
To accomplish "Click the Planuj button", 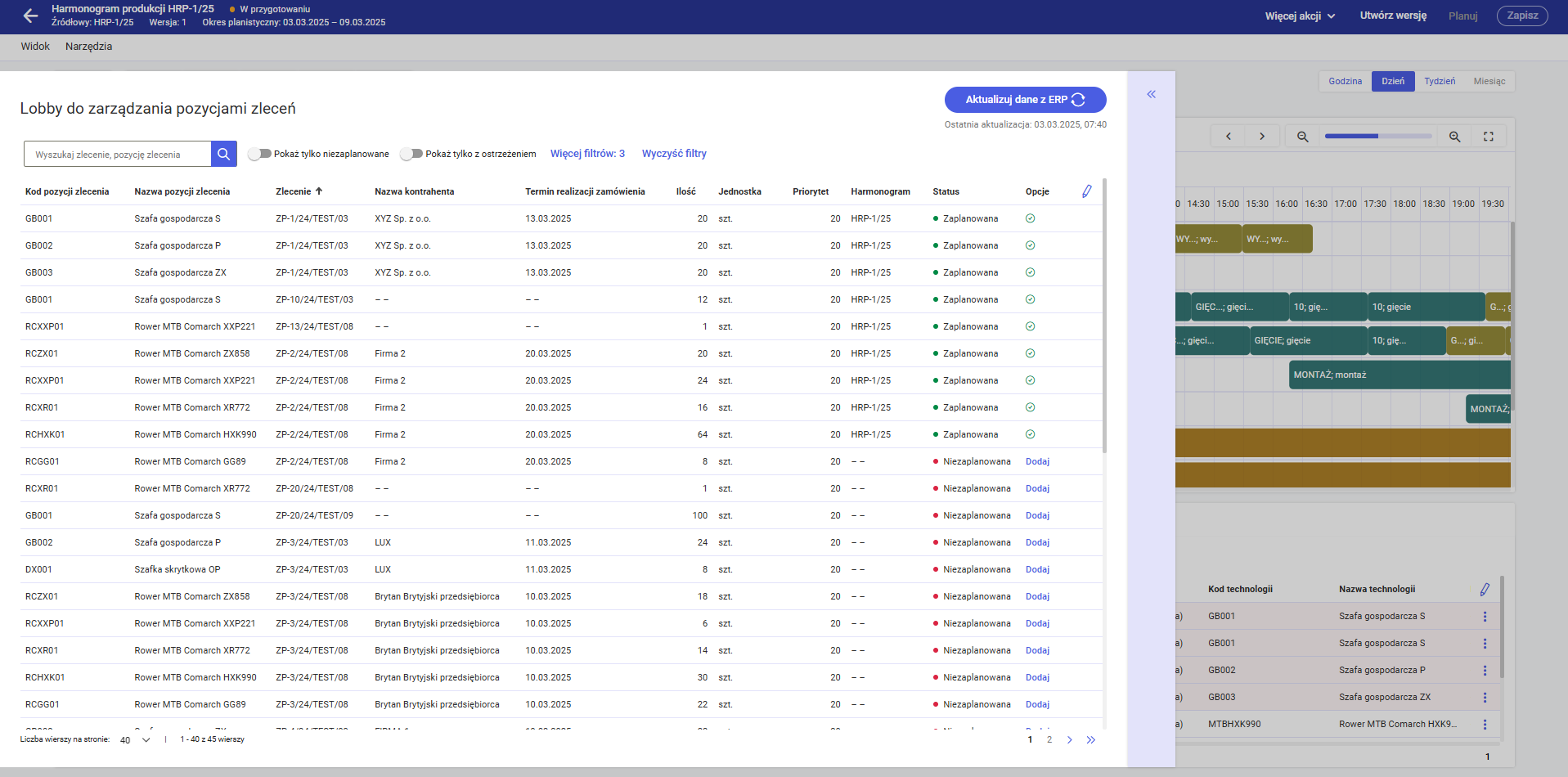I will click(x=1462, y=16).
